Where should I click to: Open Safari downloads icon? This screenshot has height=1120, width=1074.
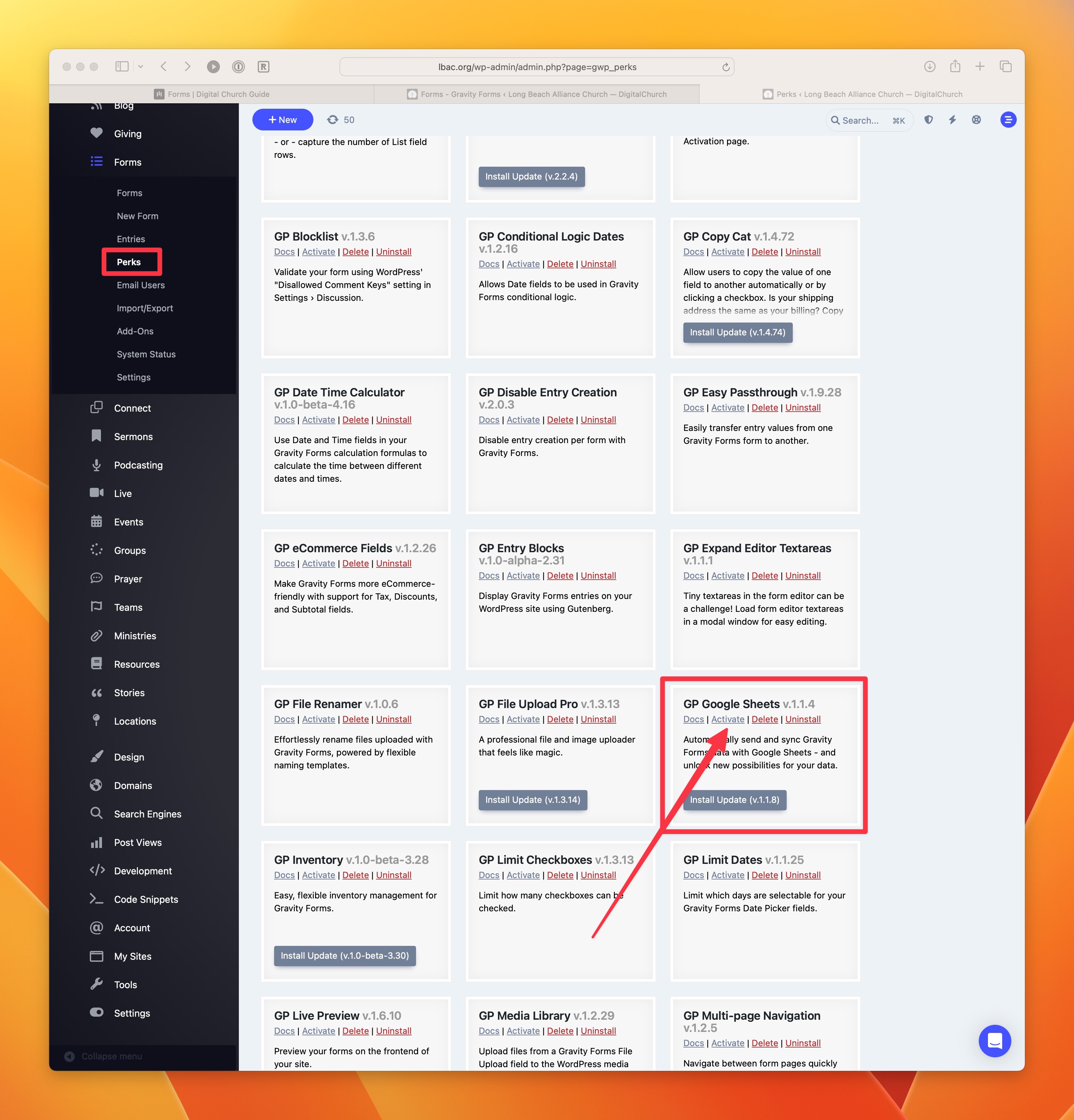(930, 66)
